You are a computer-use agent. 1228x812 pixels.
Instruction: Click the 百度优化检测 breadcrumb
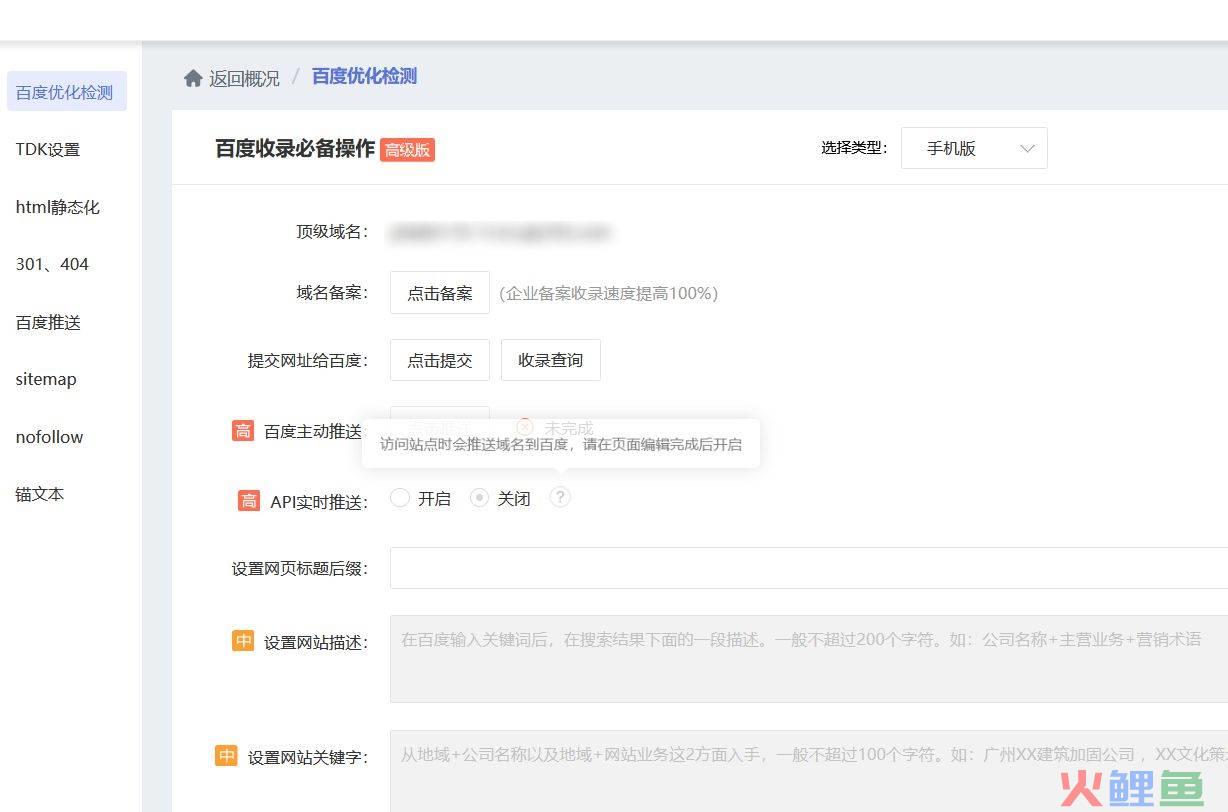point(364,77)
